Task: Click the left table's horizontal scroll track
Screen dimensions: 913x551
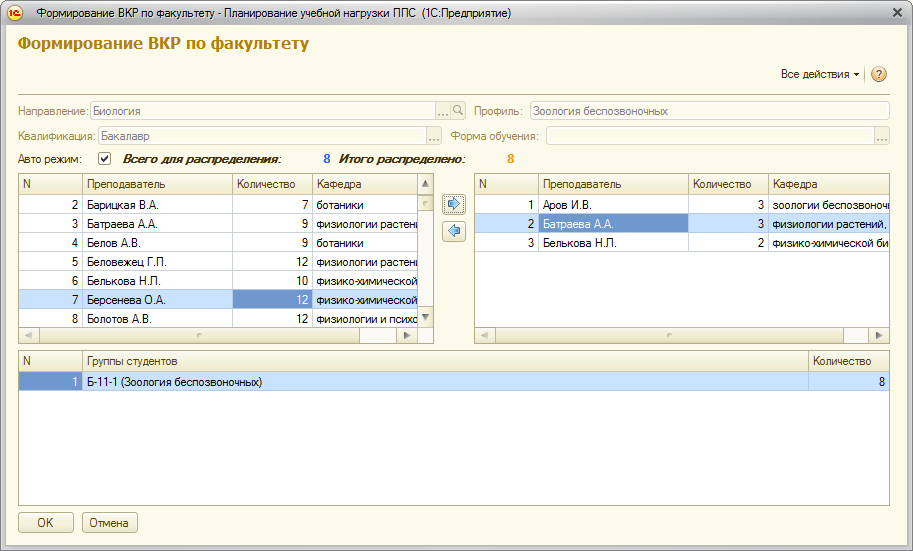Action: click(199, 335)
